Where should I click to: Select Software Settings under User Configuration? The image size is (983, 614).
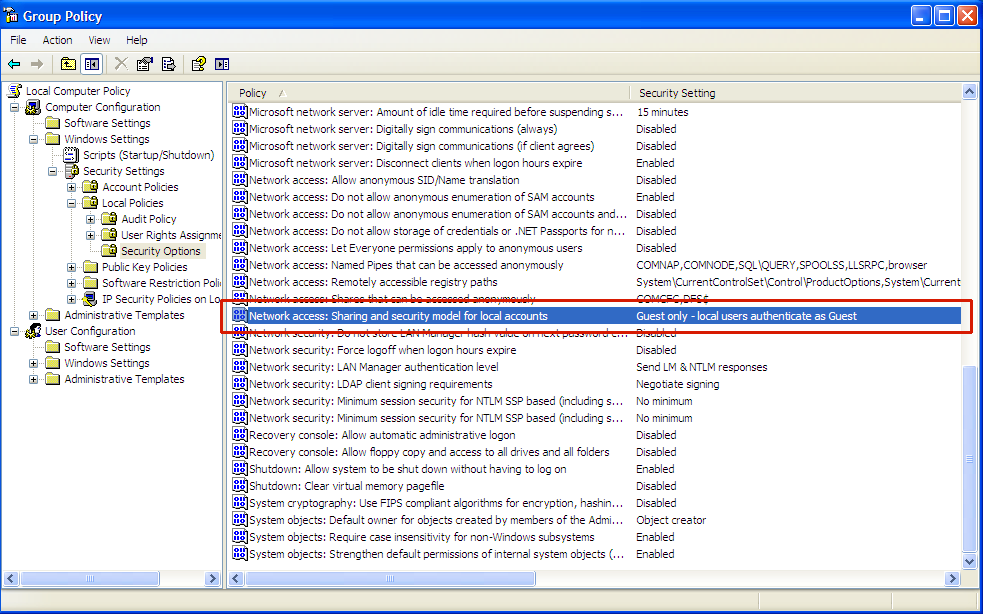tap(107, 347)
